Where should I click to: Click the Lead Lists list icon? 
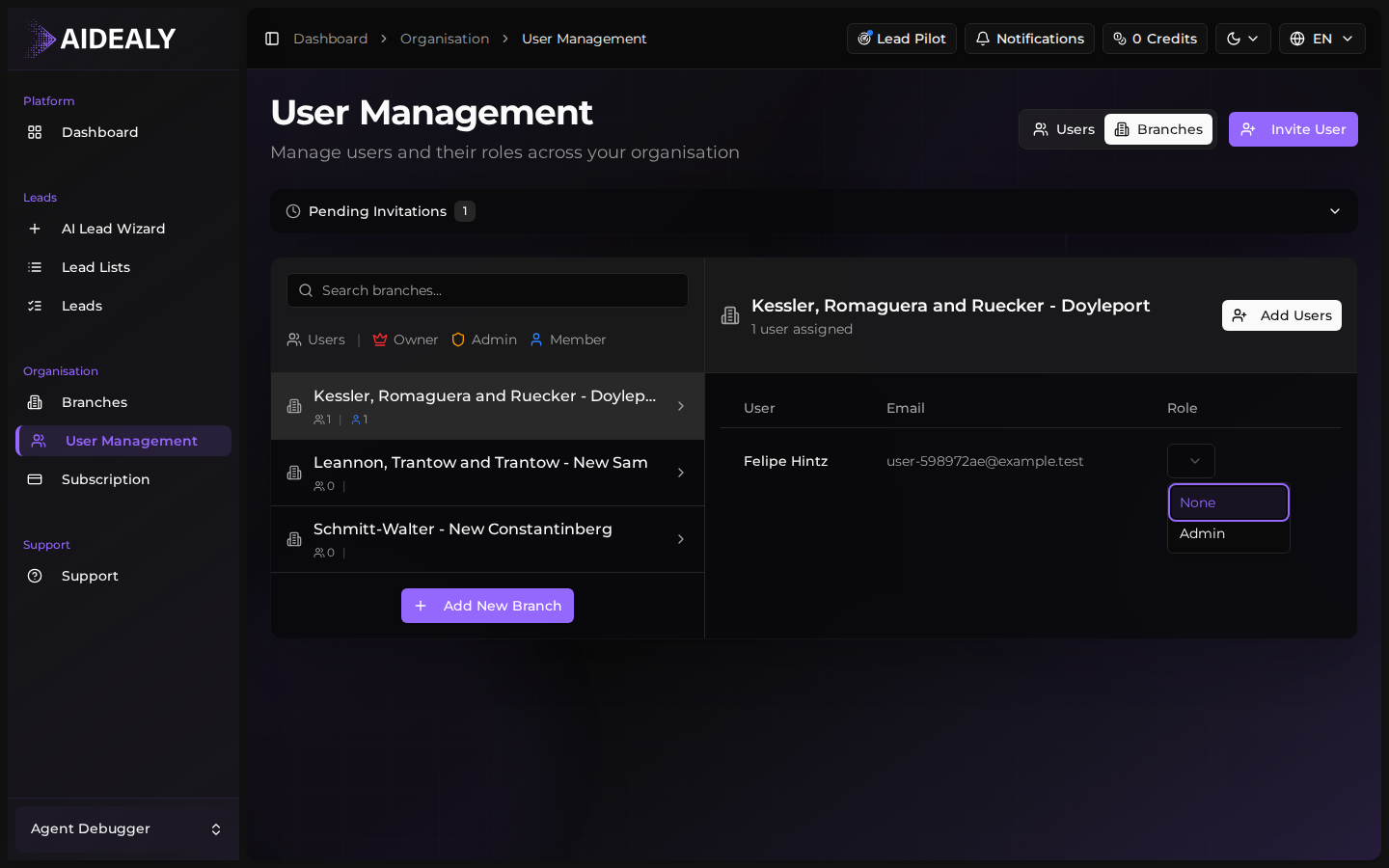point(35,267)
